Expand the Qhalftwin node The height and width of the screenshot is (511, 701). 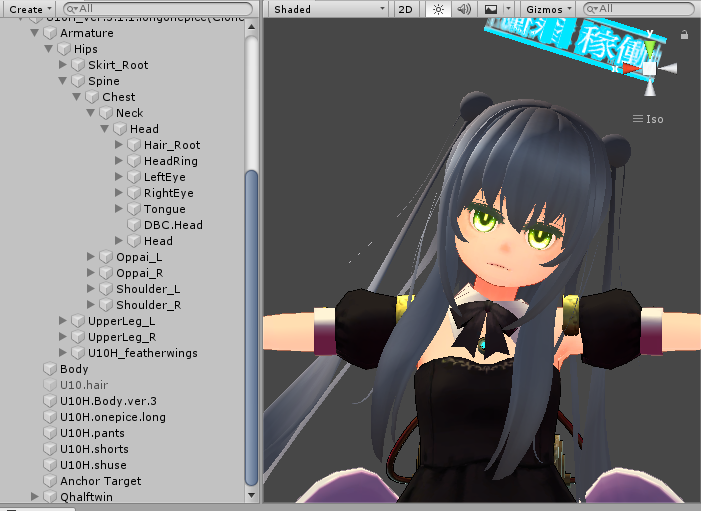tap(34, 497)
